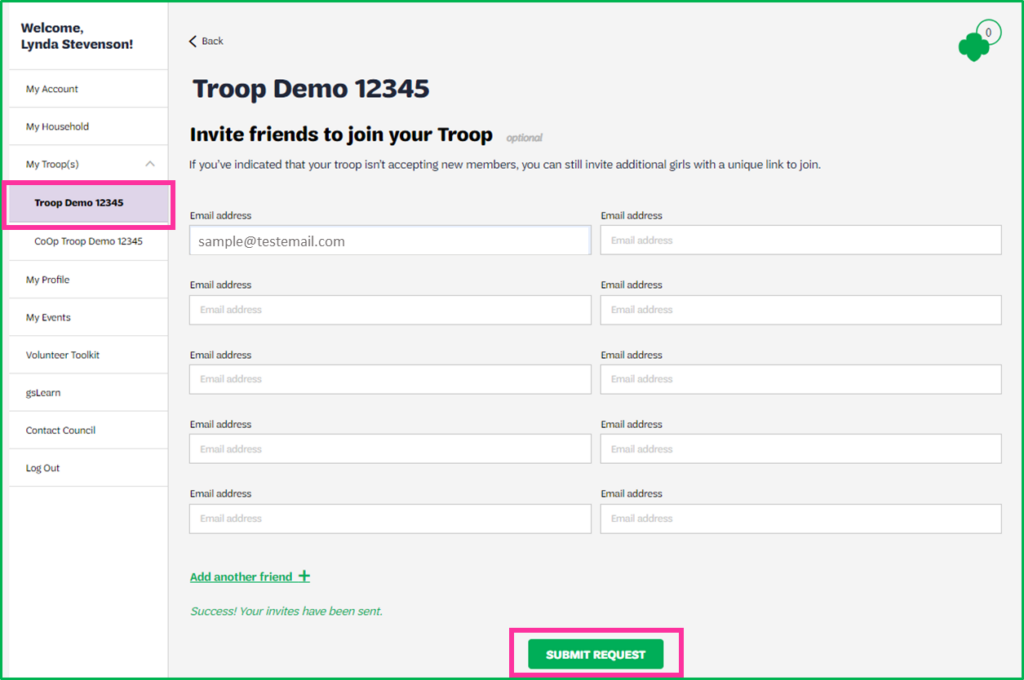Click the 'Invite friends to join your Troop' heading
Image resolution: width=1024 pixels, height=680 pixels.
[x=341, y=135]
